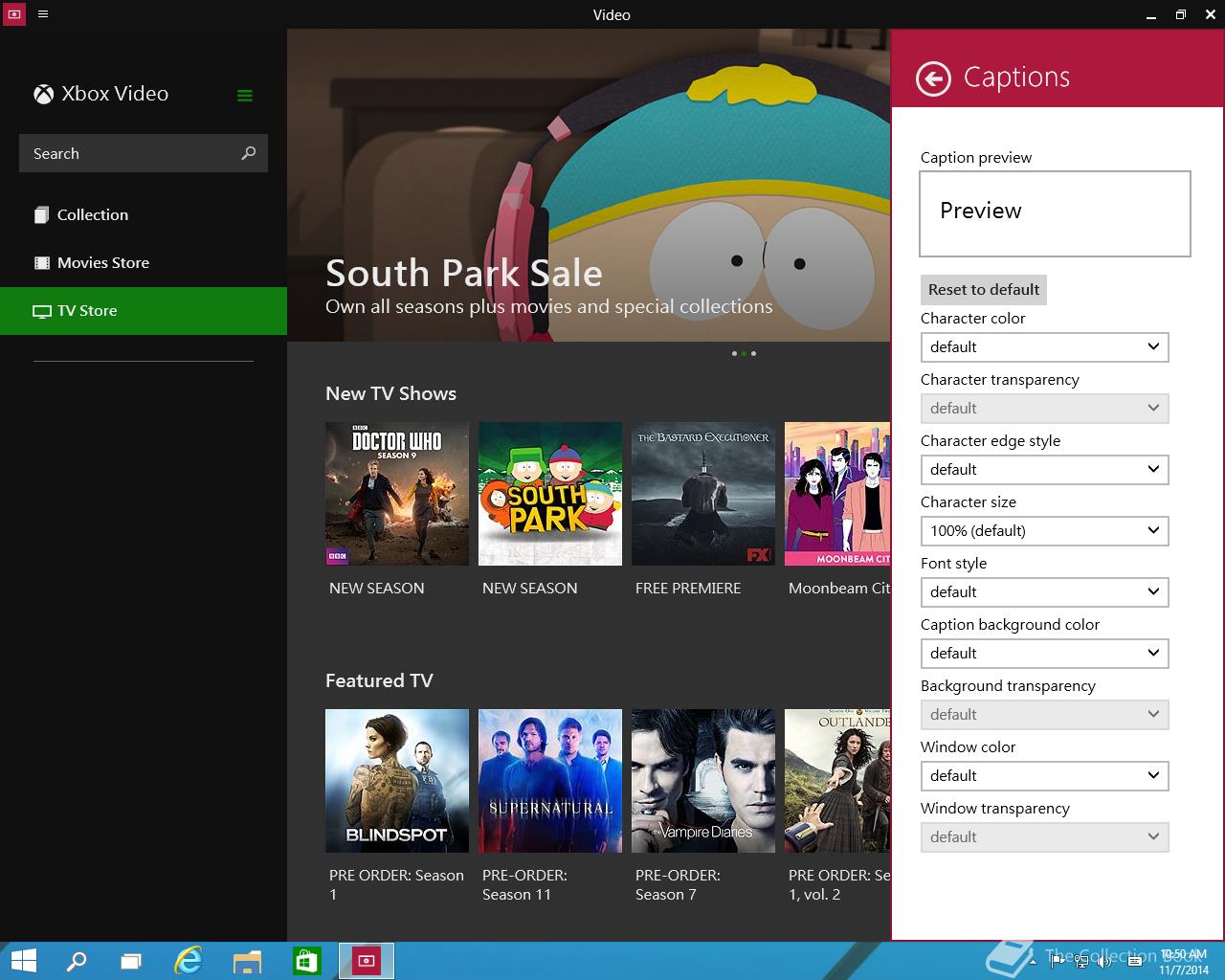Click the New TV Shows heading

390,393
